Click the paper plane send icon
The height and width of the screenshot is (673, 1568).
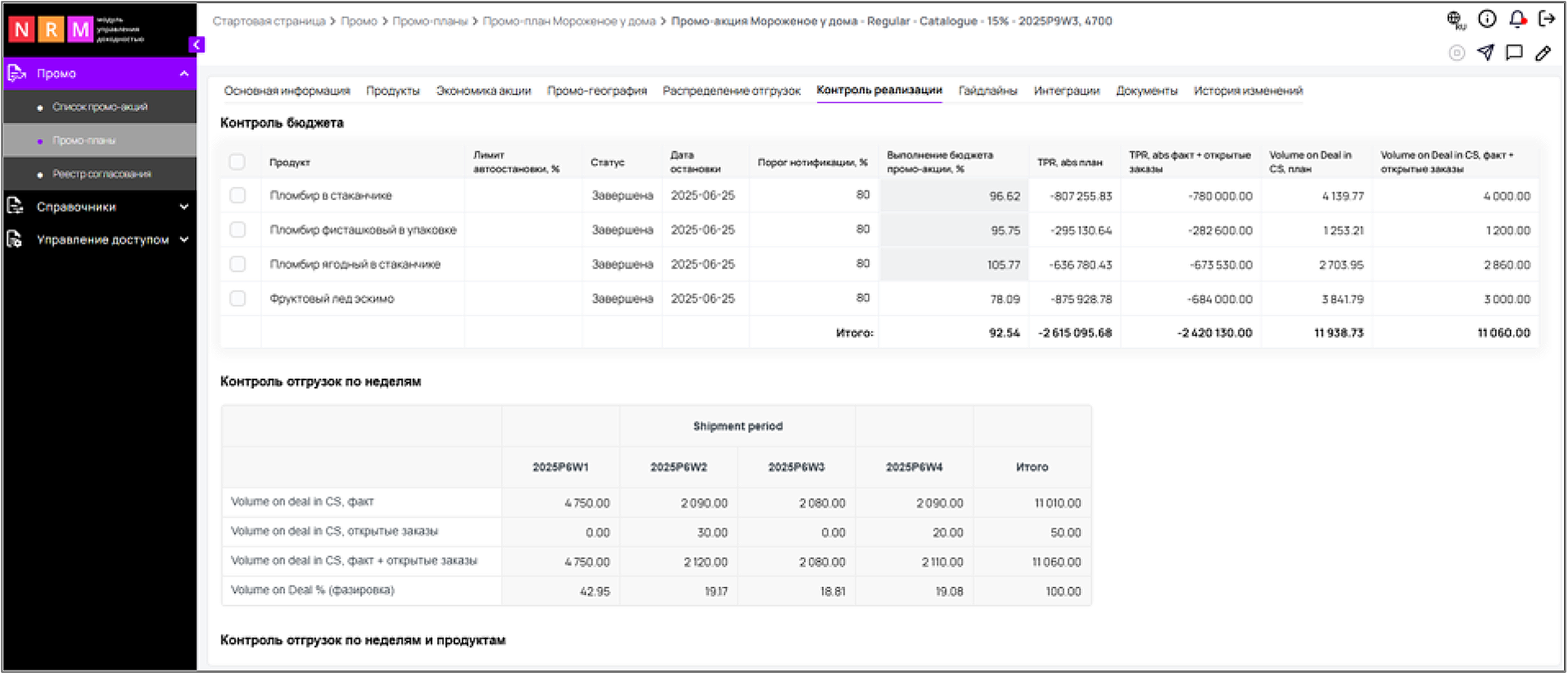pyautogui.click(x=1486, y=53)
